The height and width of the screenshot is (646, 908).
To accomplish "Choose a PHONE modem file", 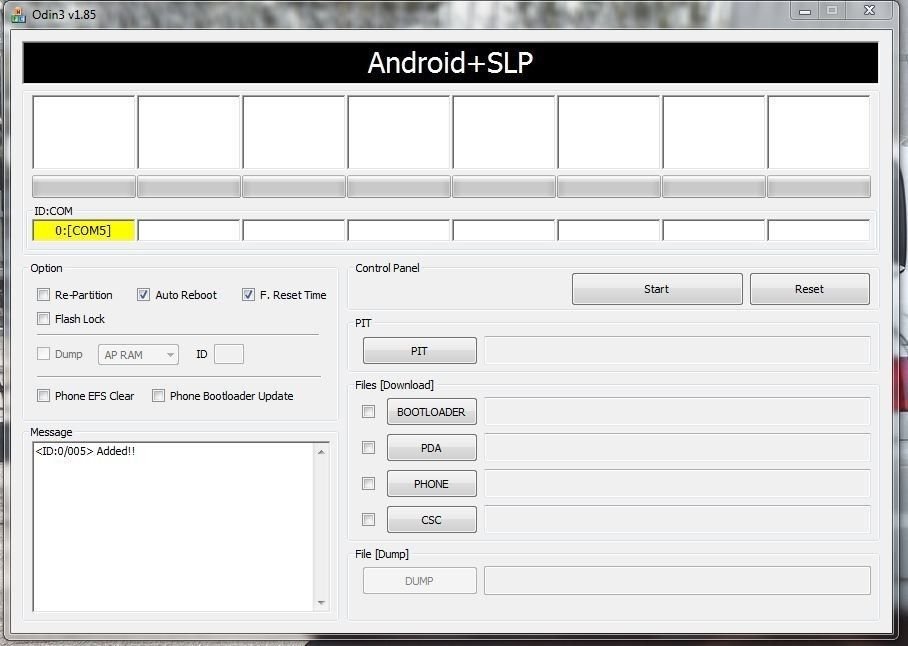I will 432,483.
